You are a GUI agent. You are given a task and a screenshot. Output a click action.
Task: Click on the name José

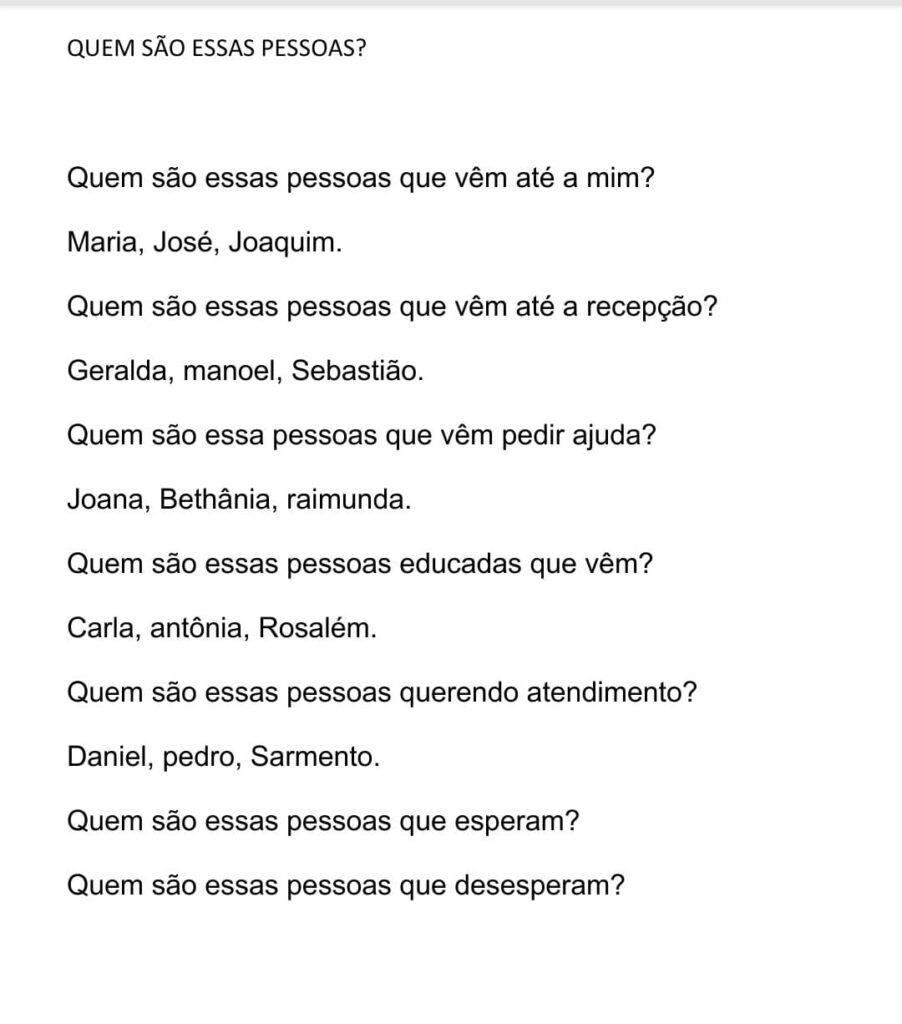tap(183, 243)
